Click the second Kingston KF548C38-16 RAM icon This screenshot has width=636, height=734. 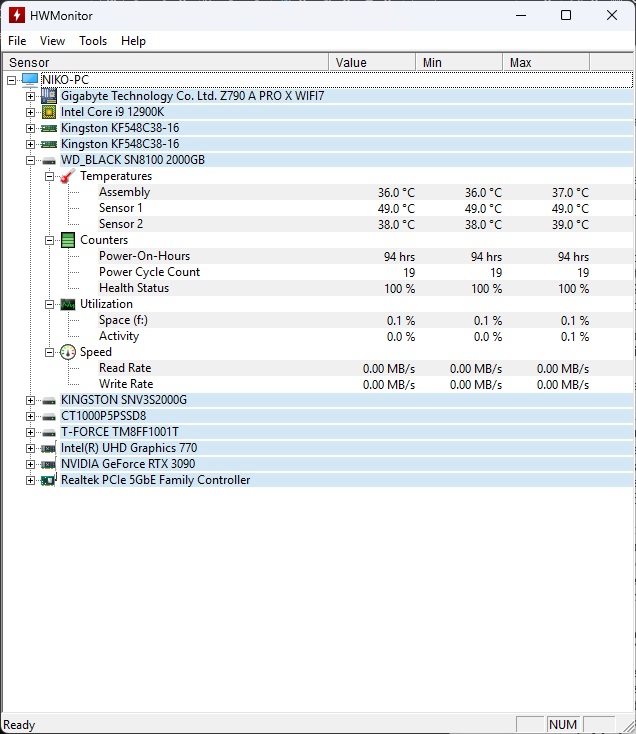(x=49, y=144)
